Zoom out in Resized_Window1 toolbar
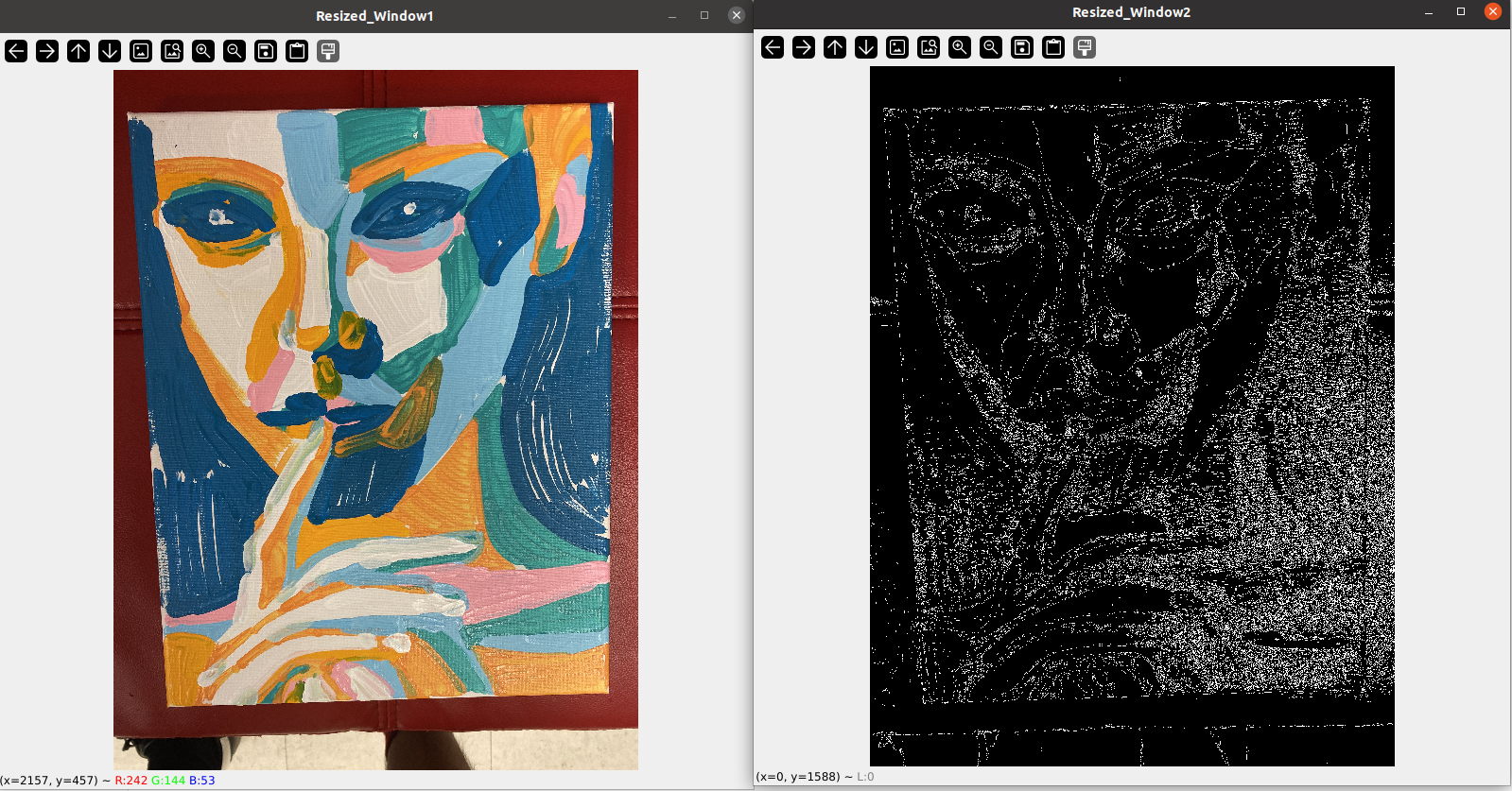 (x=235, y=51)
